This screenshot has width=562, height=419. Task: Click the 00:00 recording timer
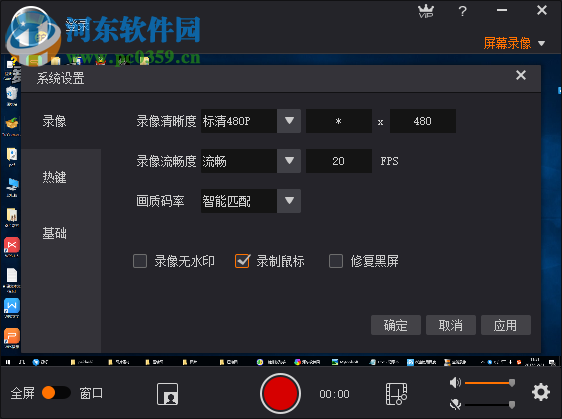click(x=334, y=394)
